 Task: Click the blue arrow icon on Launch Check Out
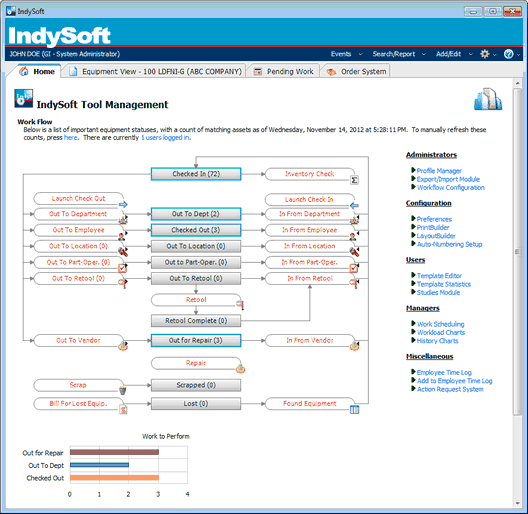tap(123, 204)
